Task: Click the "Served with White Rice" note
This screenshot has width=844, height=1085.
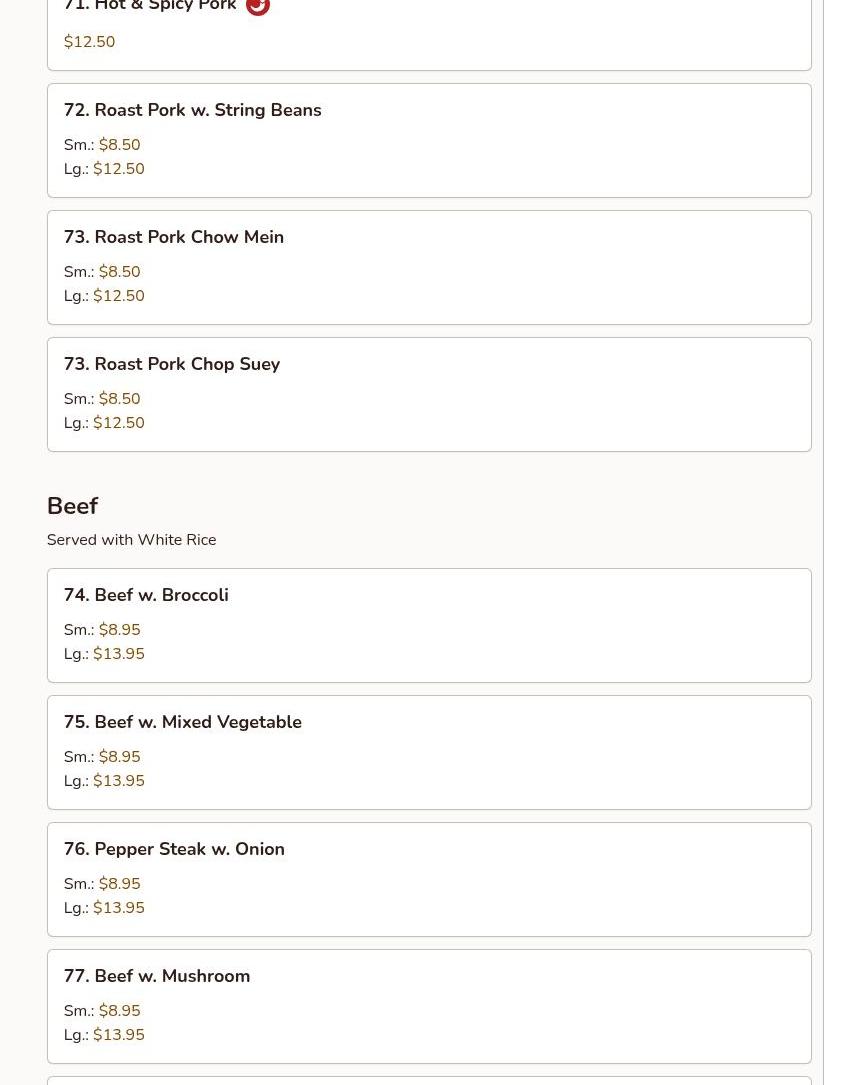Action: pyautogui.click(x=131, y=540)
